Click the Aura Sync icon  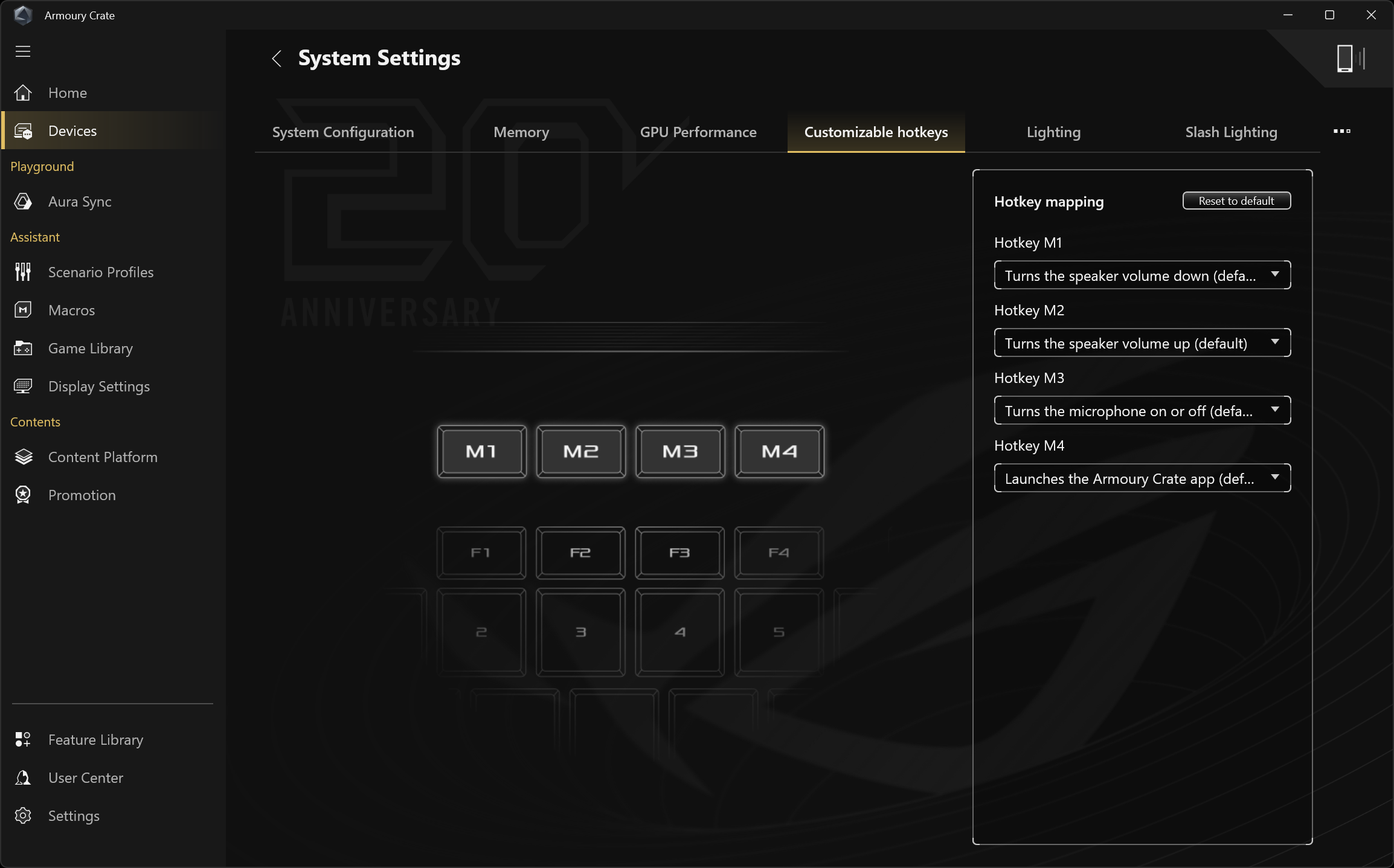23,202
